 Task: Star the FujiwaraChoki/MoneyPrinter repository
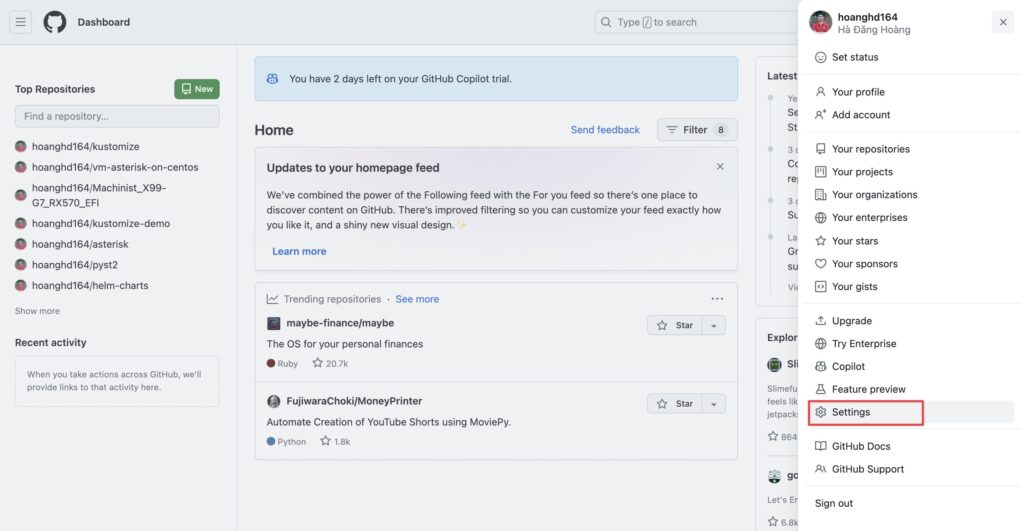pyautogui.click(x=675, y=404)
